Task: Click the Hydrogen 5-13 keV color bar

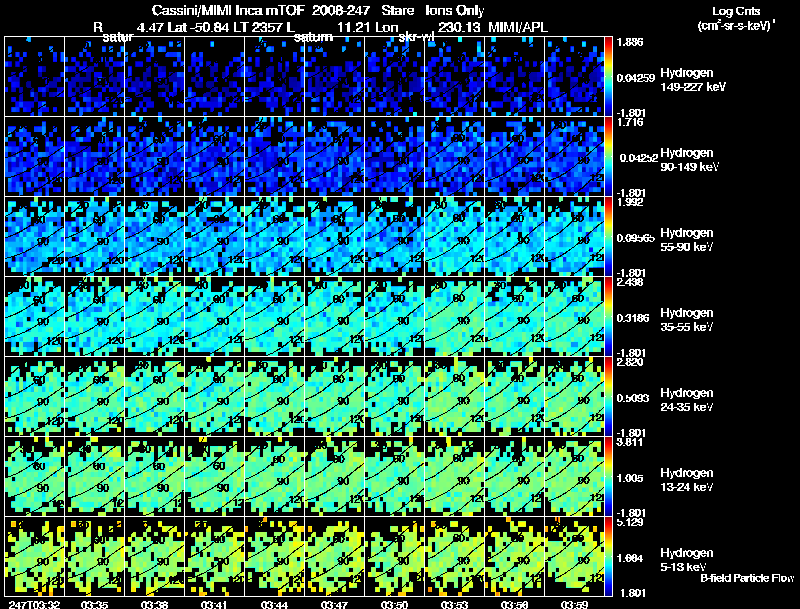Action: 608,556
